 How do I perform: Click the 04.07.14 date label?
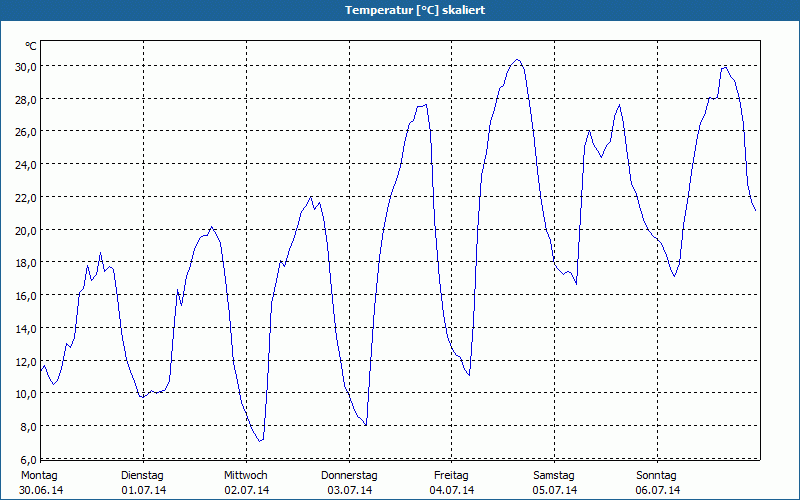click(x=452, y=491)
